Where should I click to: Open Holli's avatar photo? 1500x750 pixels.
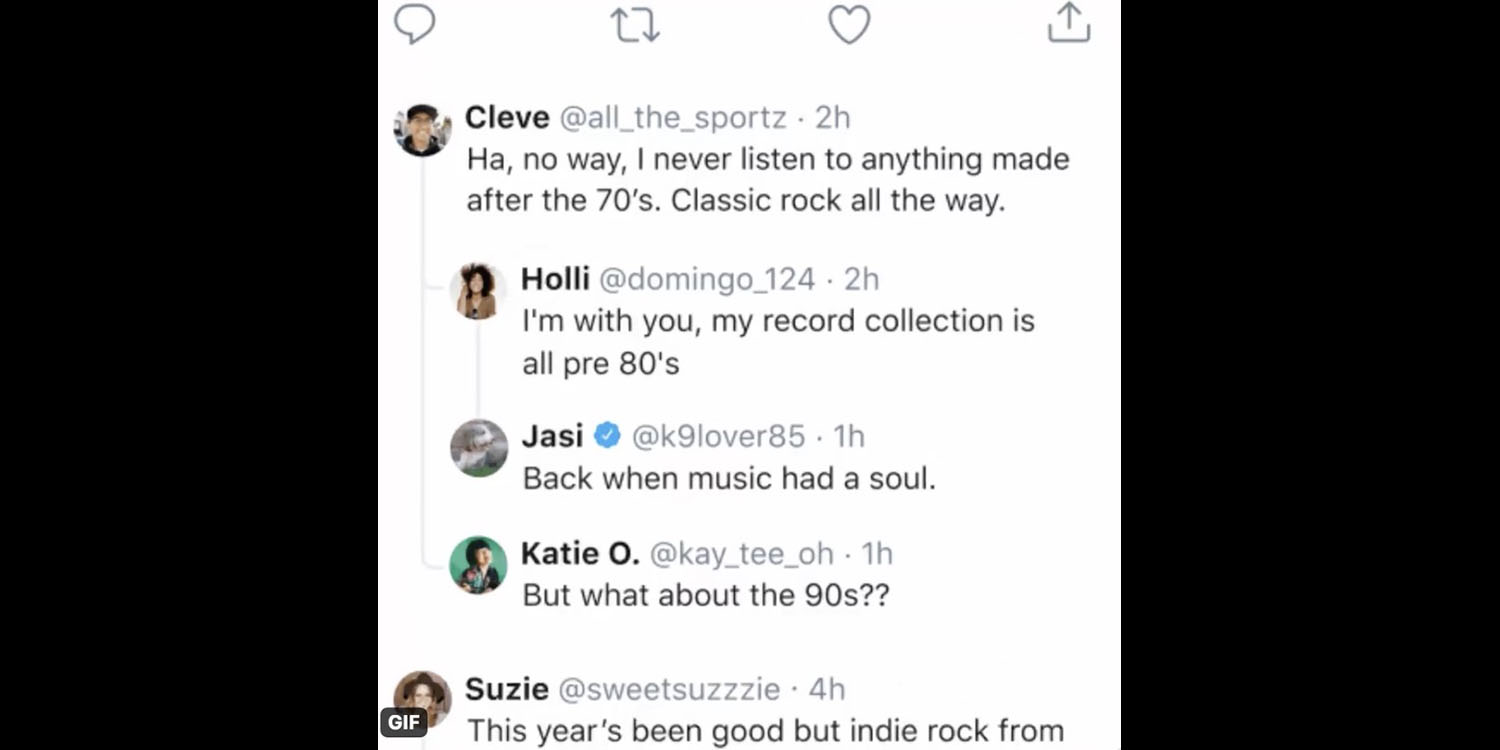point(478,291)
